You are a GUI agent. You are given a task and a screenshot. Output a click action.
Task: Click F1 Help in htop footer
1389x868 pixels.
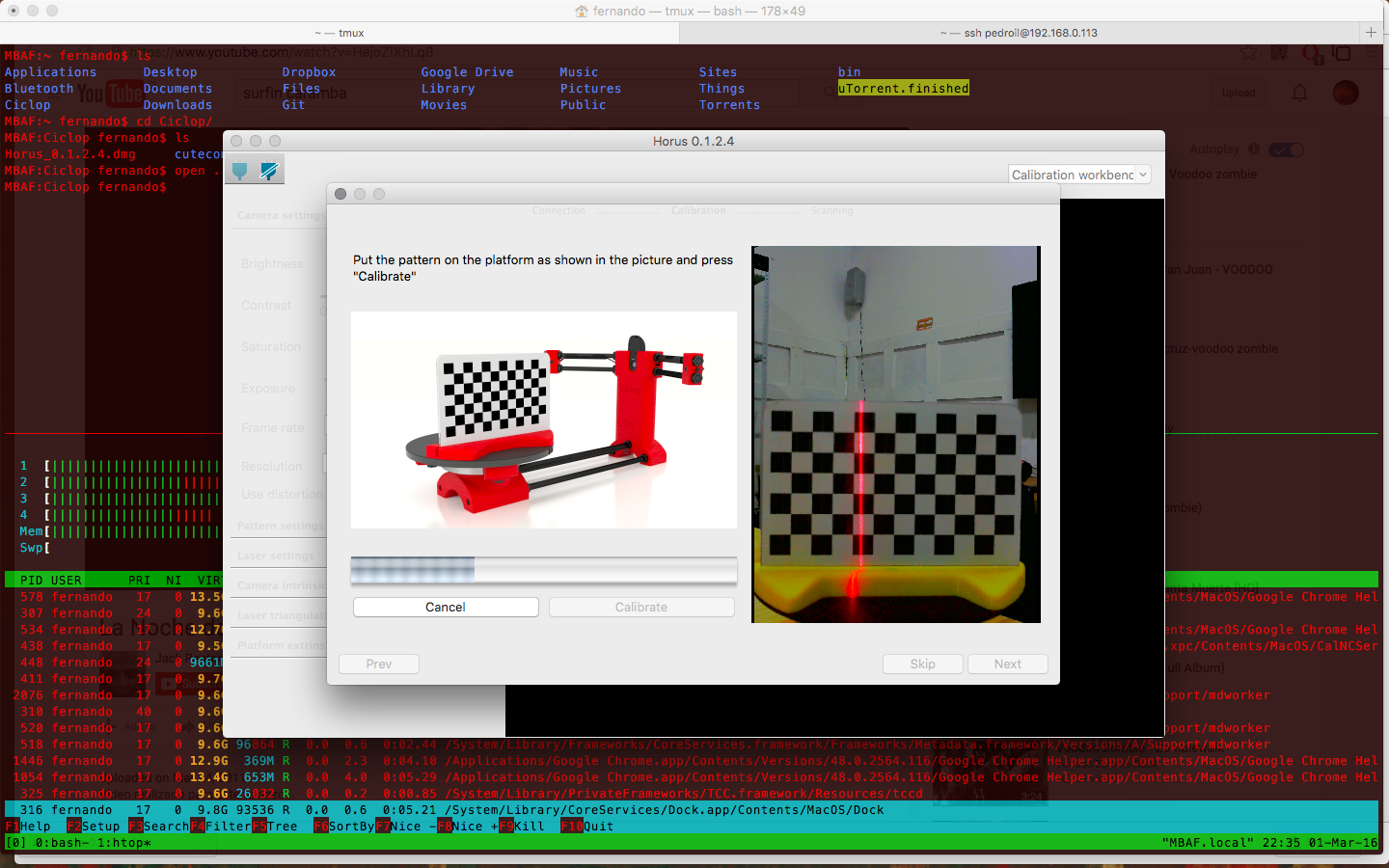28,827
